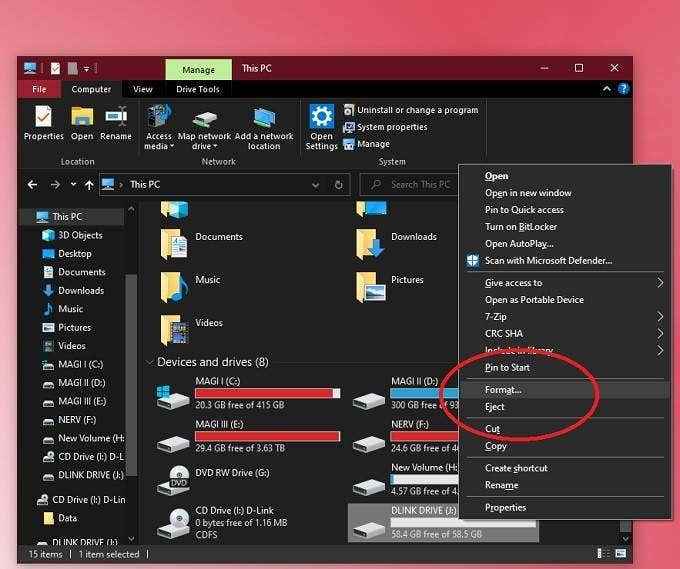
Task: Switch to large icons view icon
Action: point(621,553)
